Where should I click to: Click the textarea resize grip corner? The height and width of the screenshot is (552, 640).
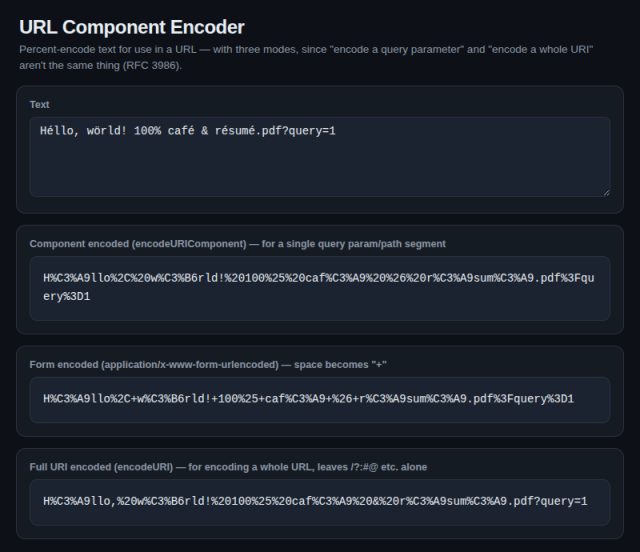[x=606, y=193]
